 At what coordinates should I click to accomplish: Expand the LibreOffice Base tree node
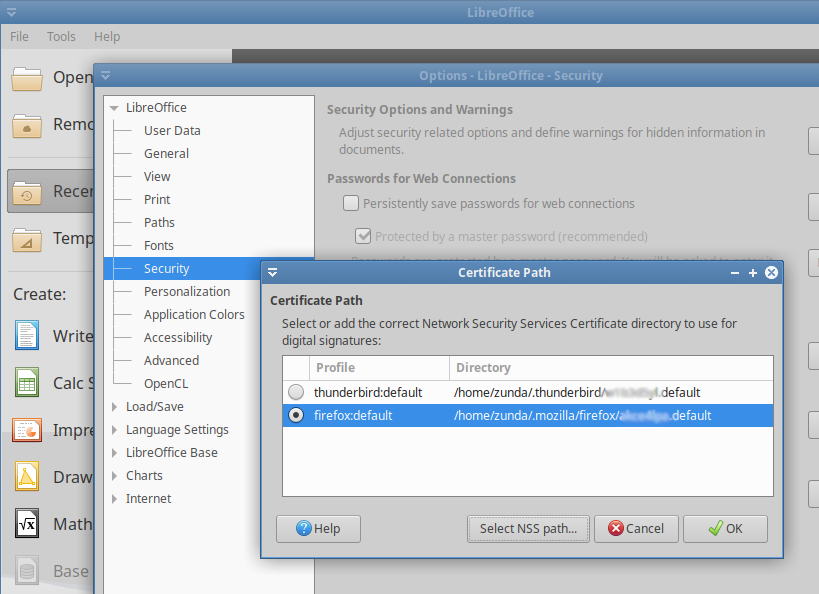coord(114,453)
